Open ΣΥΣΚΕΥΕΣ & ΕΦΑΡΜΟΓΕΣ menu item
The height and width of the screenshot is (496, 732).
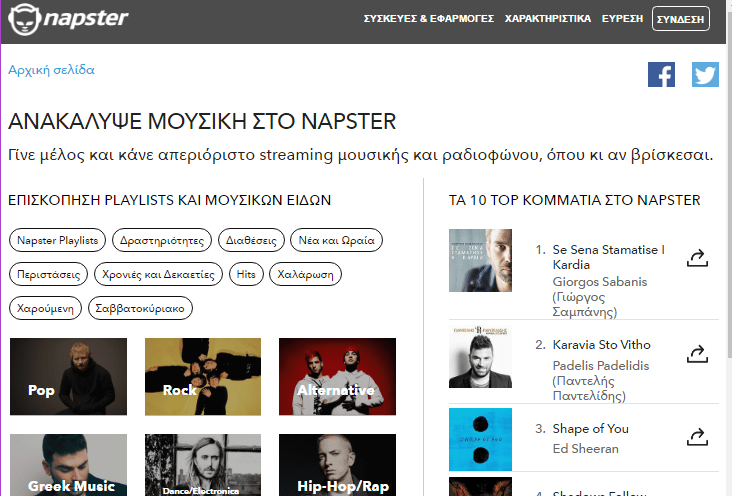click(x=429, y=19)
